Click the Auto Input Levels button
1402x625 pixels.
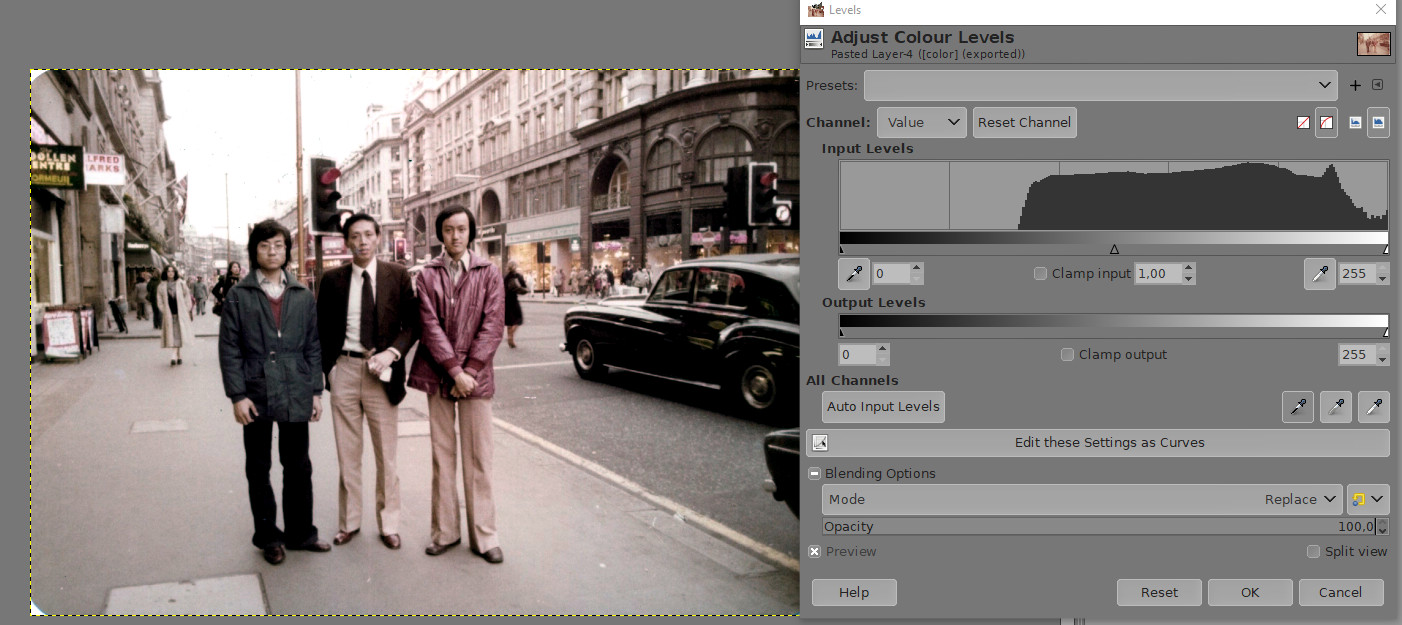pyautogui.click(x=883, y=407)
